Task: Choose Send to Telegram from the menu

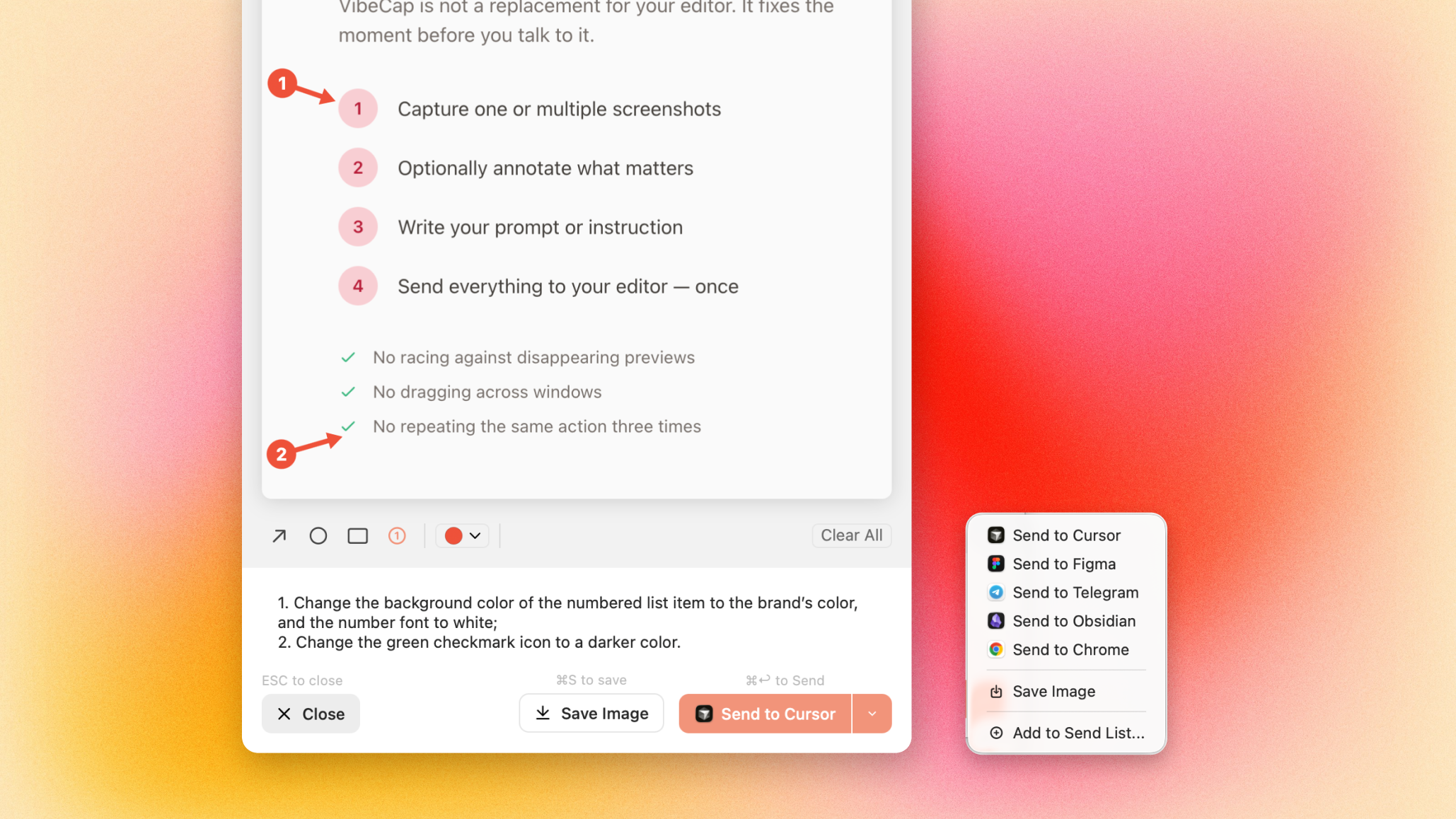Action: pos(1075,592)
